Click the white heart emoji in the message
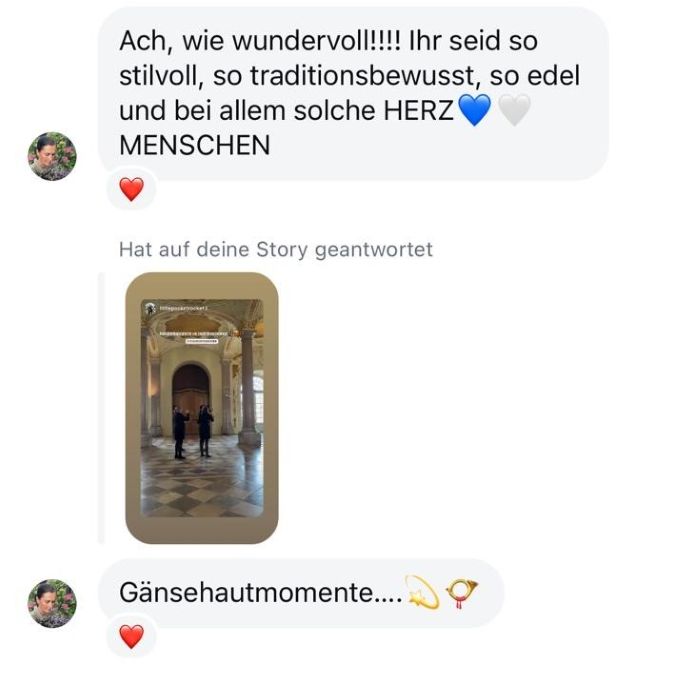The height and width of the screenshot is (688, 700). [x=514, y=109]
